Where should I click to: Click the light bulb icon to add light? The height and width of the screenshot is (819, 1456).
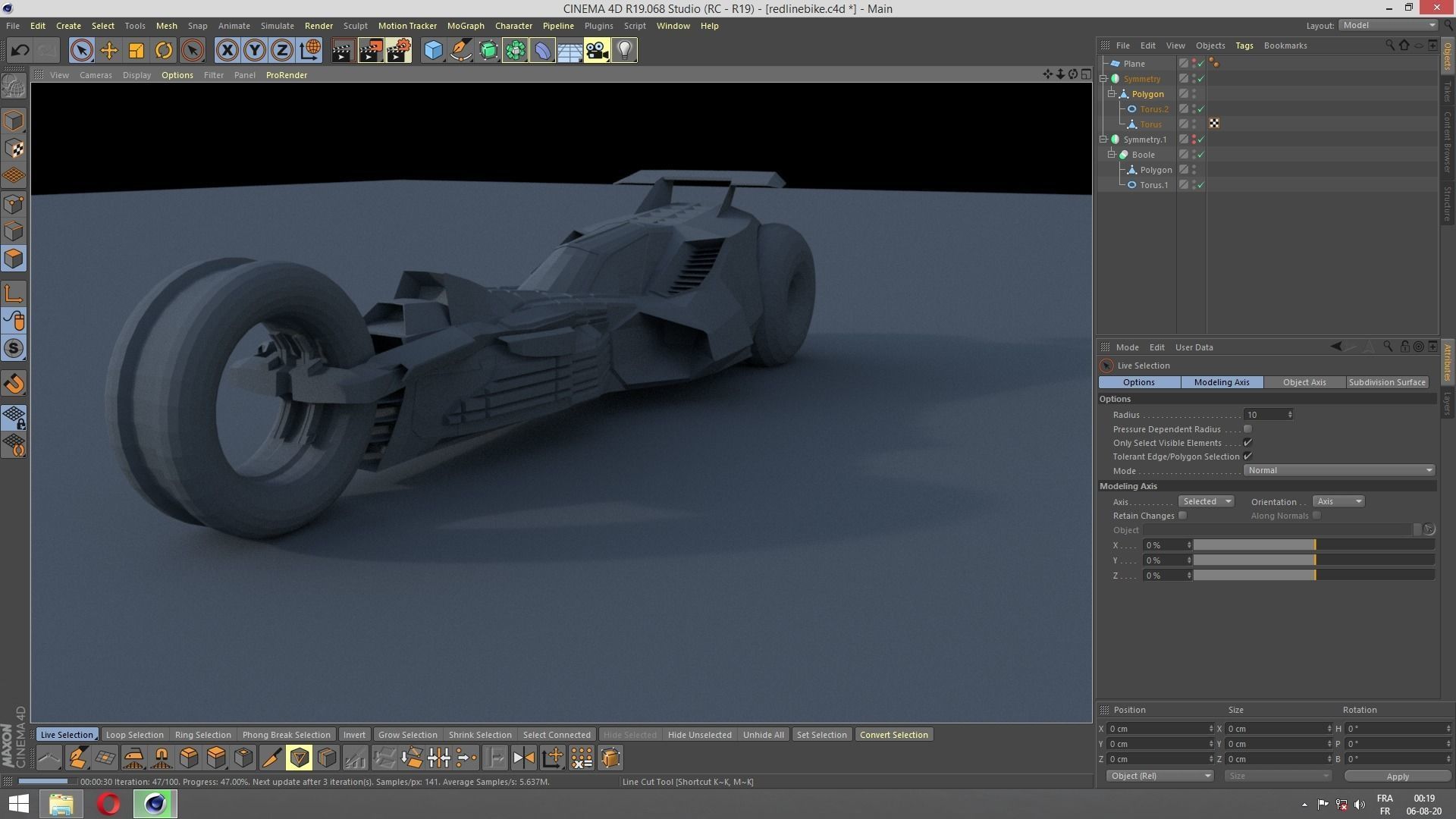point(624,50)
